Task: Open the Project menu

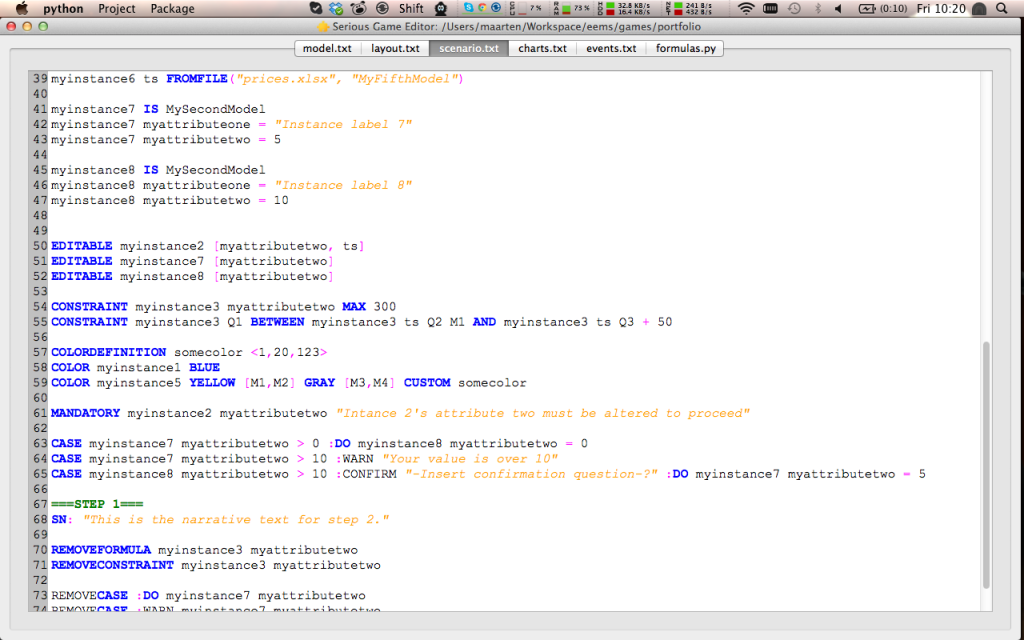Action: 117,8
